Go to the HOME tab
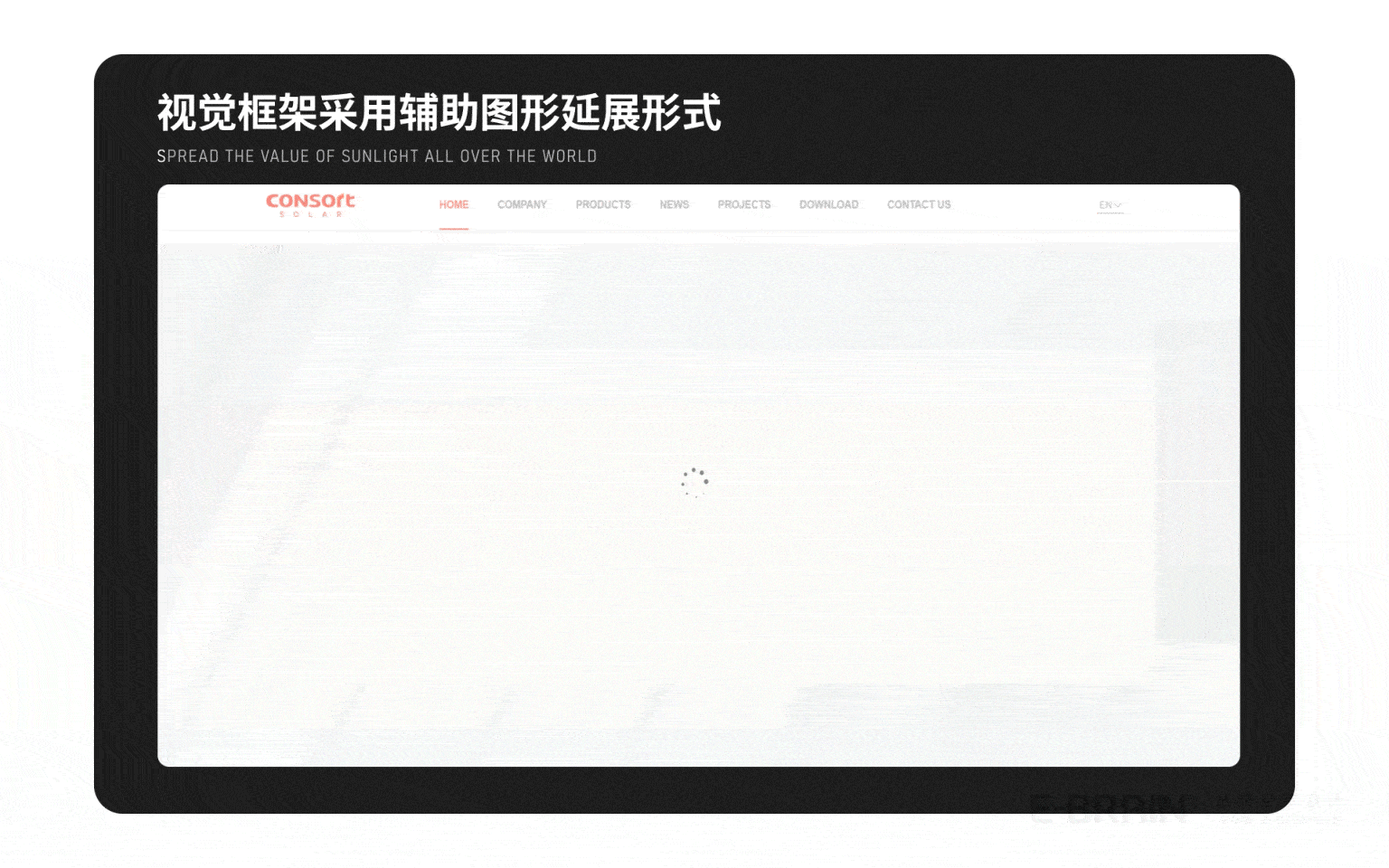This screenshot has width=1389, height=868. (453, 205)
